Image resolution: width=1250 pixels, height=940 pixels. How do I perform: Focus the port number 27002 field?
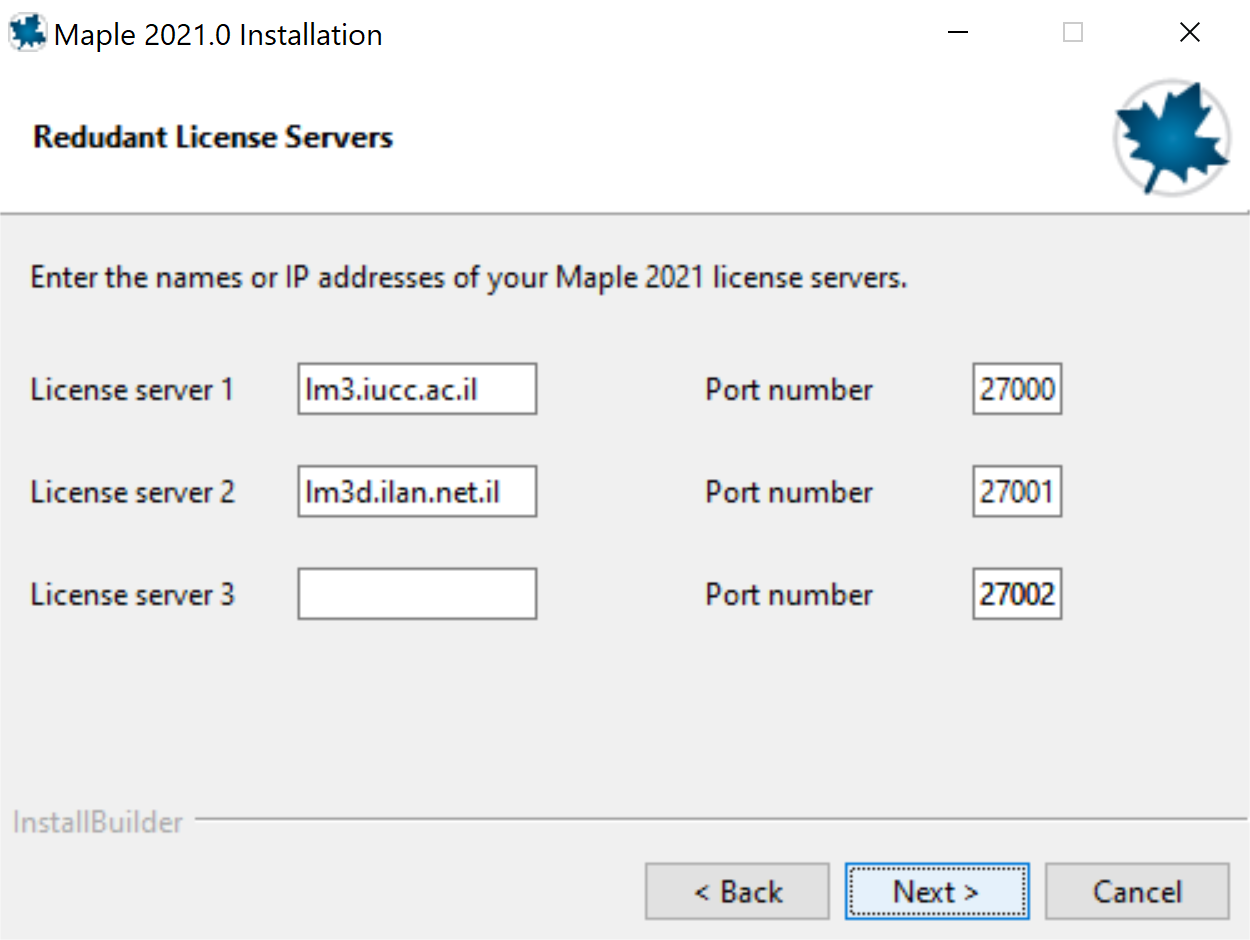[x=1016, y=594]
